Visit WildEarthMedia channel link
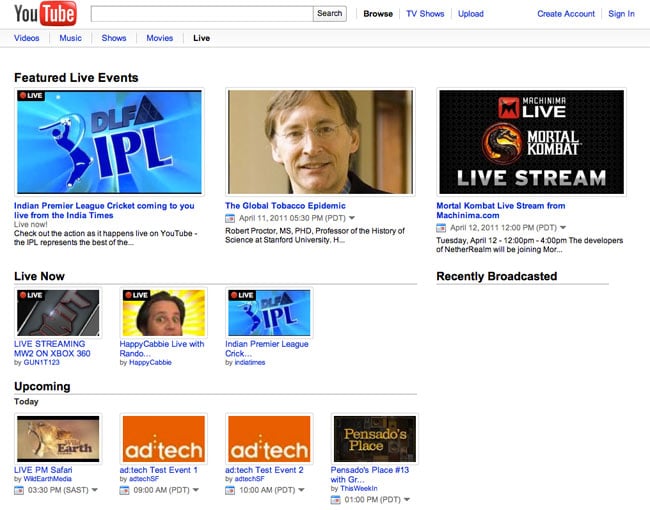Image resolution: width=650 pixels, height=510 pixels. click(47, 479)
